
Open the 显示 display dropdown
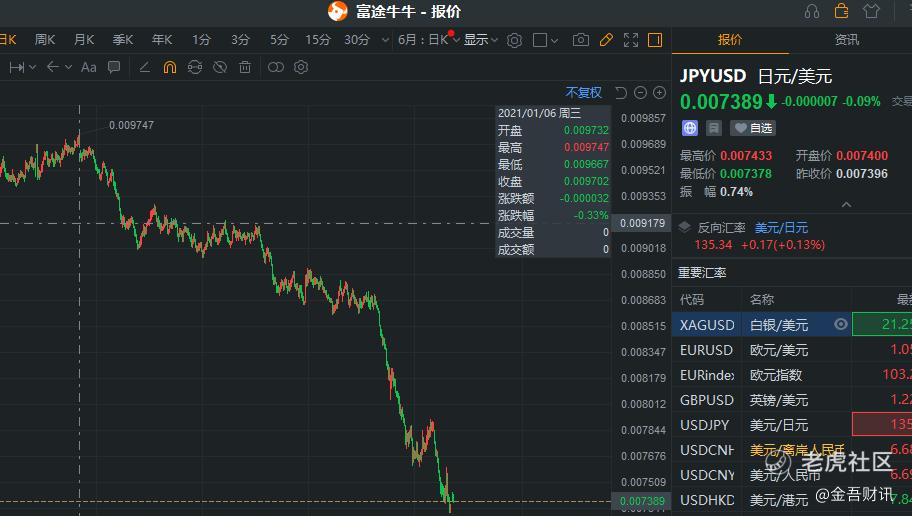pyautogui.click(x=480, y=40)
